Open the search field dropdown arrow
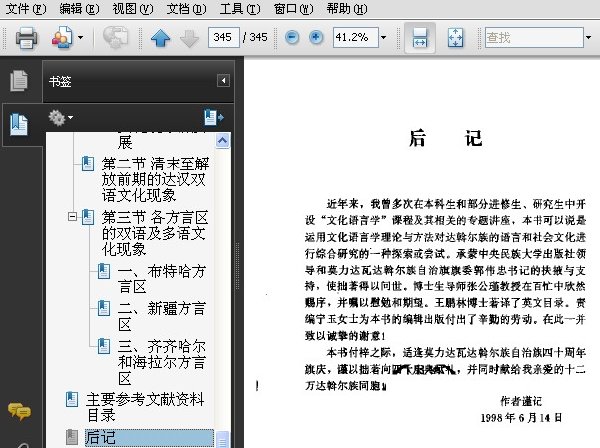The height and width of the screenshot is (448, 600). (589, 37)
